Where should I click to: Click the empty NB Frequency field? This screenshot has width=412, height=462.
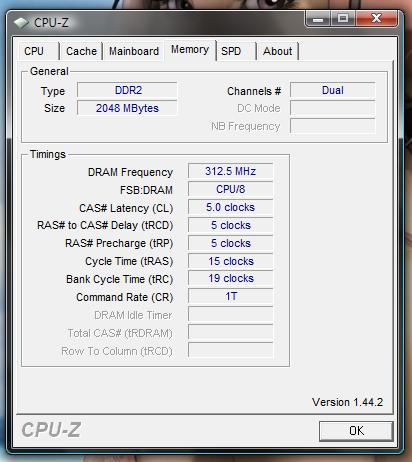tap(332, 126)
